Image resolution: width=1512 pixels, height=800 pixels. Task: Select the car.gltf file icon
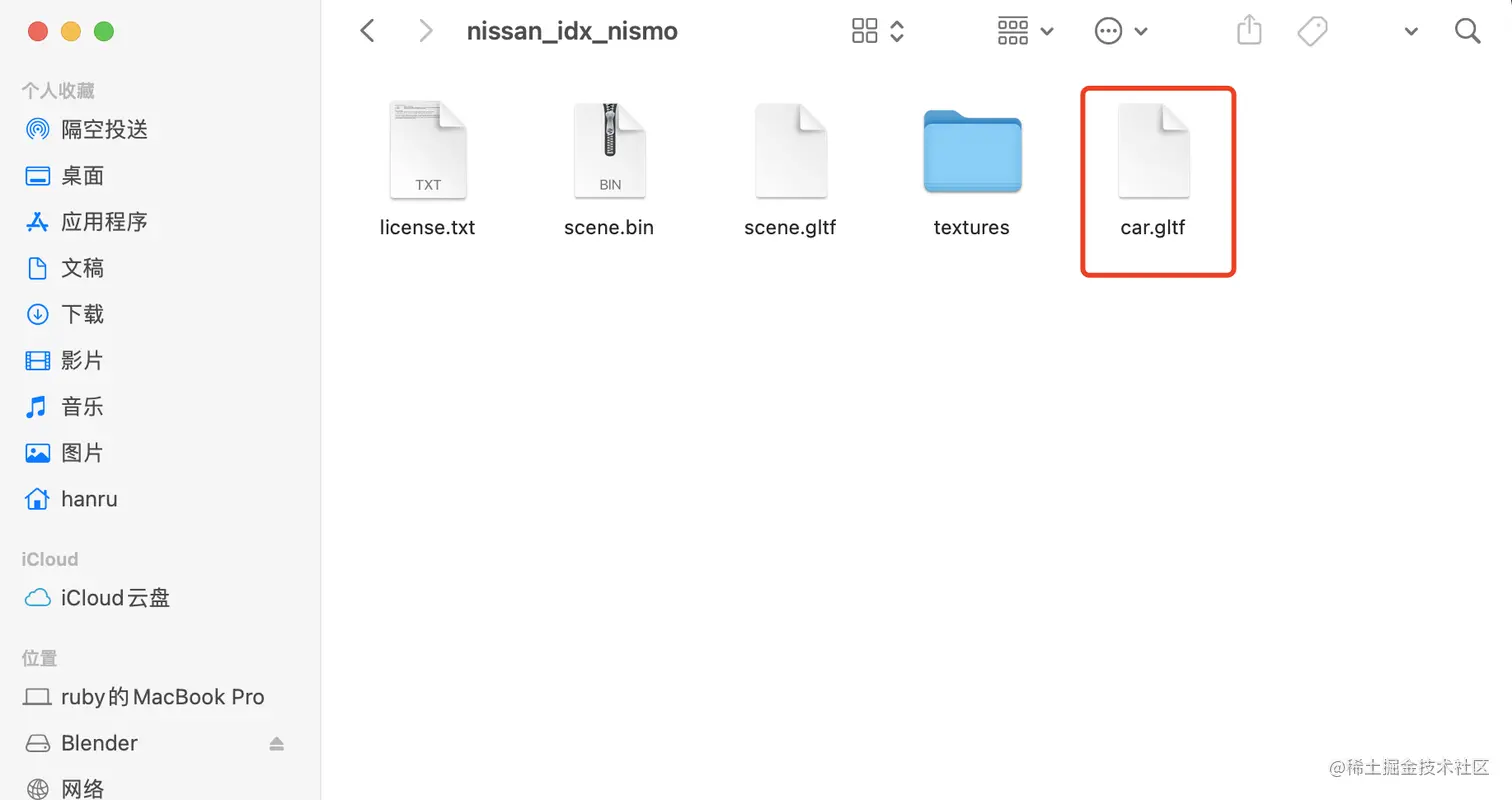click(x=1153, y=150)
